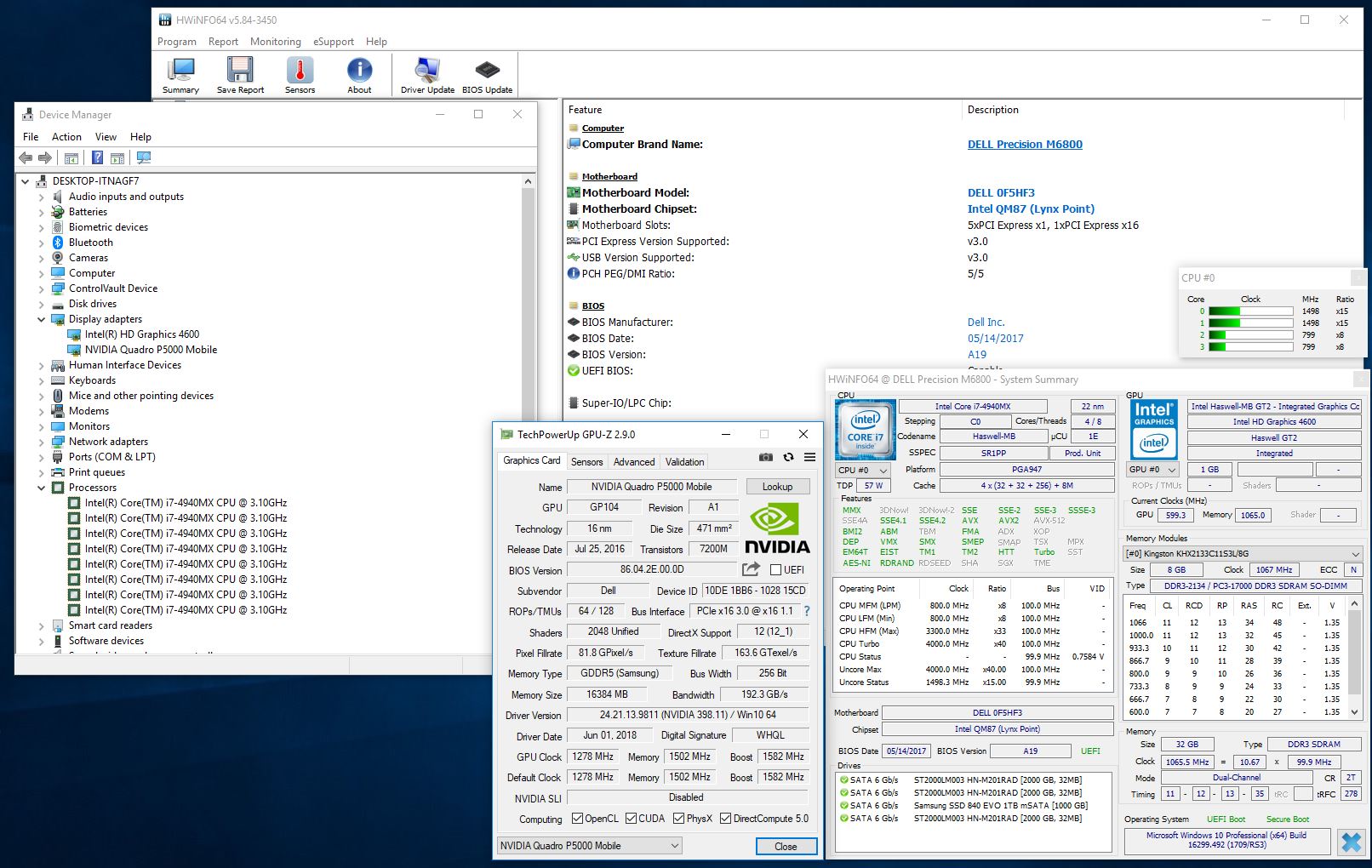1372x868 pixels.
Task: Select NVIDIA Quadro P5000 Mobile in Device Manager
Action: click(x=151, y=350)
